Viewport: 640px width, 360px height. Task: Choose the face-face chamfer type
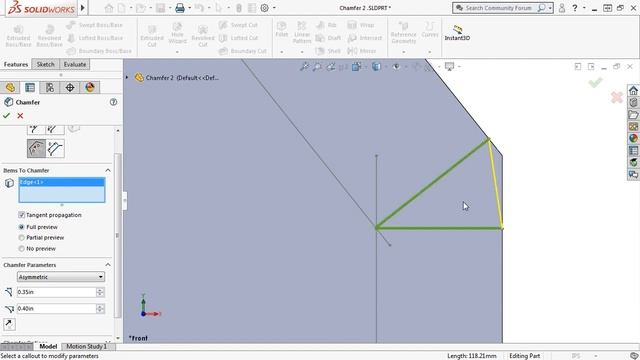[x=55, y=149]
